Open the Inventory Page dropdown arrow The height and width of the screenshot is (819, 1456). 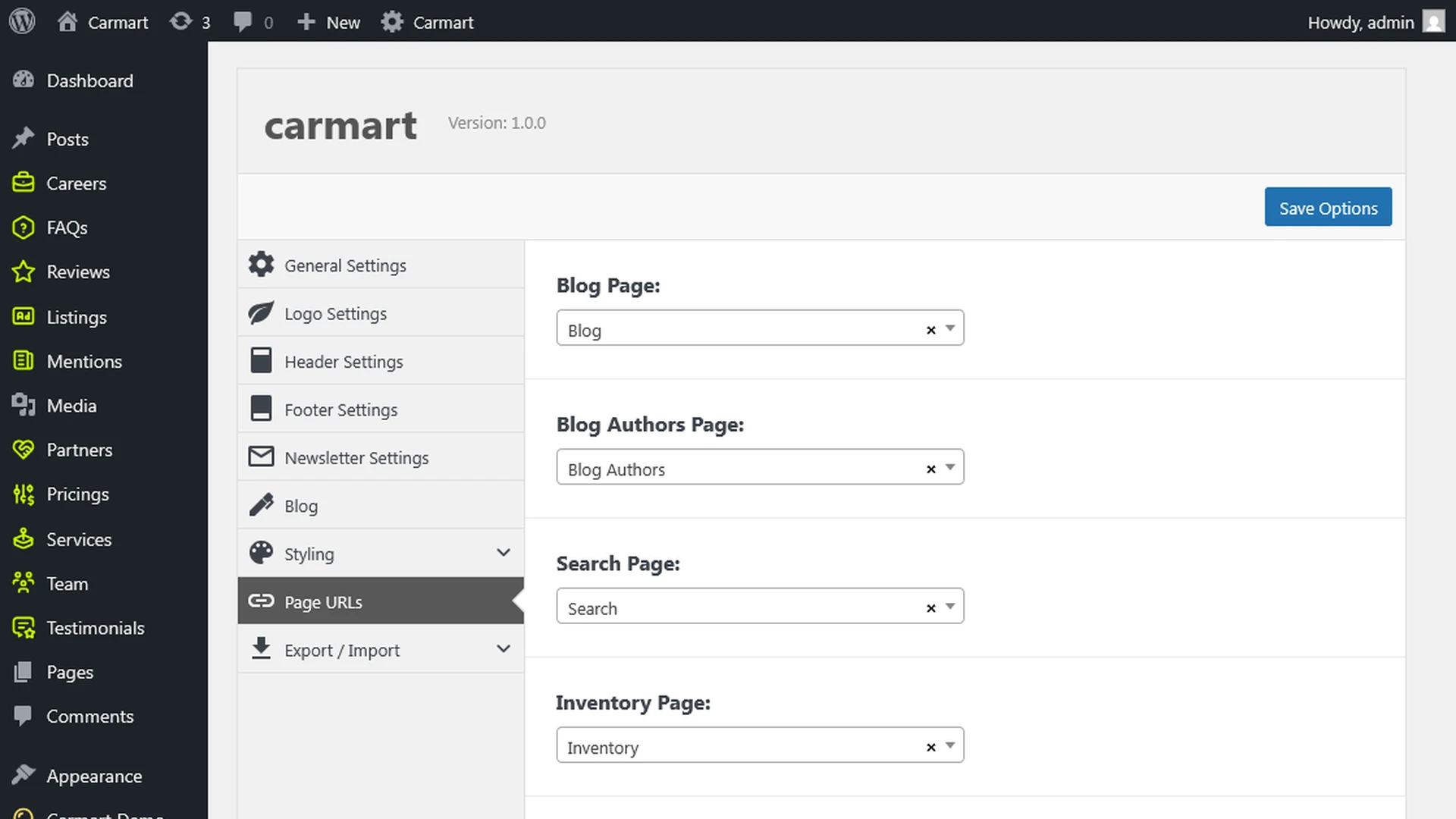click(950, 745)
